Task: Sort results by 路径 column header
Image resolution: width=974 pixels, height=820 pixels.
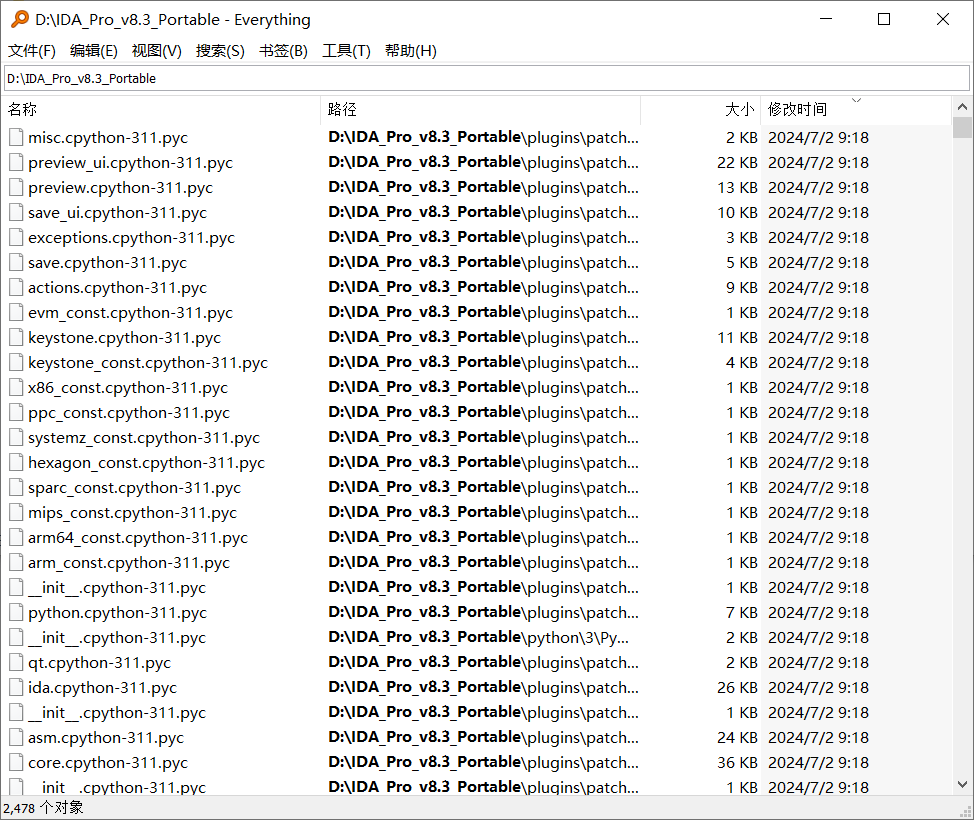Action: click(480, 110)
